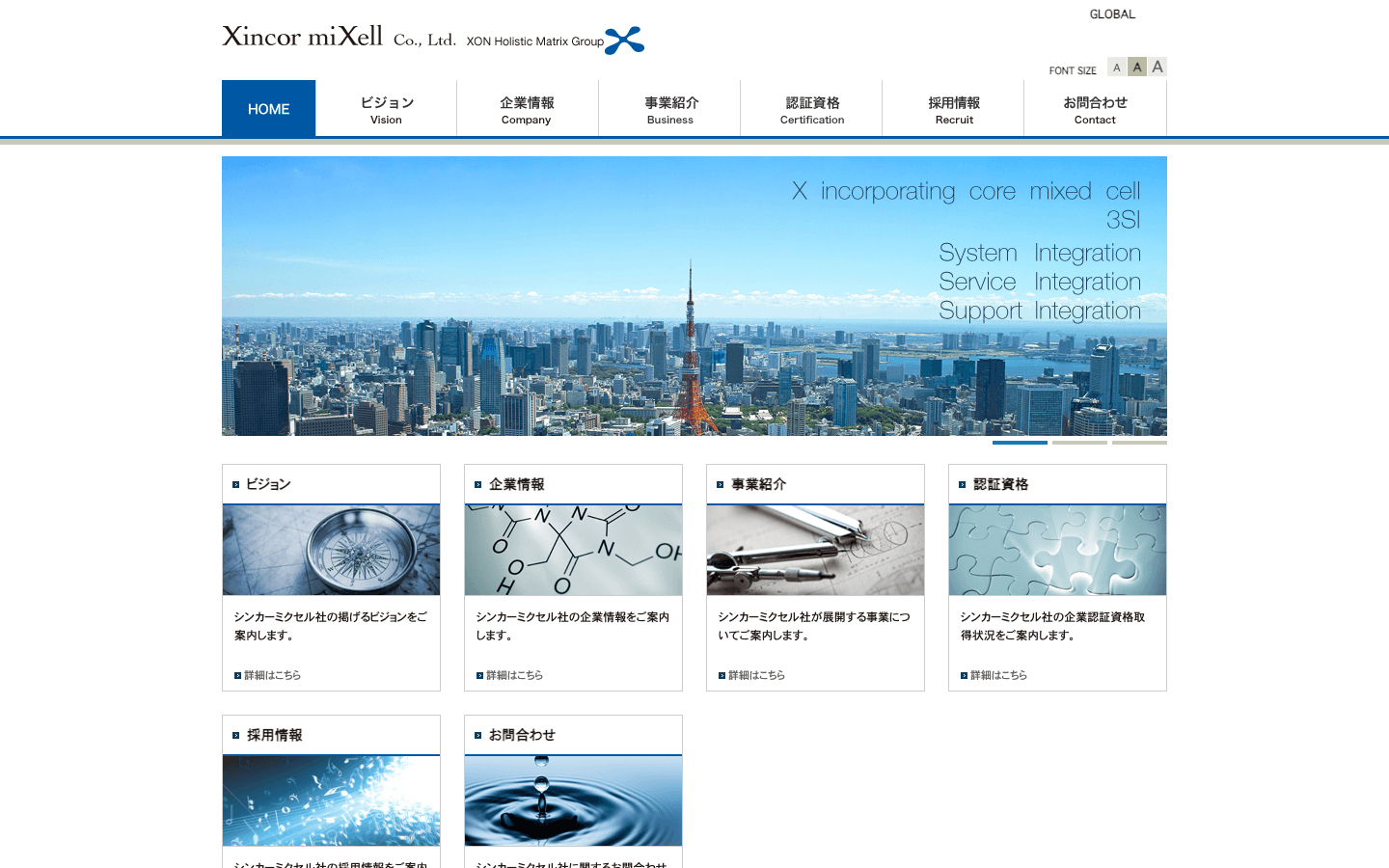Click arrow icon of ビジョン card's 詳細はこちら
This screenshot has width=1389, height=868.
coord(237,675)
